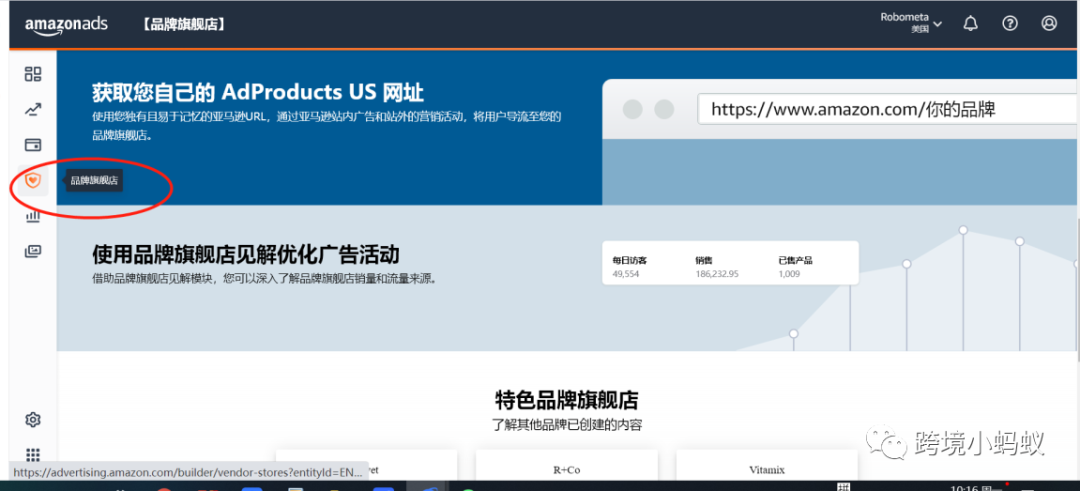The height and width of the screenshot is (491, 1080).
Task: Click the amazonads logo
Action: 67,24
